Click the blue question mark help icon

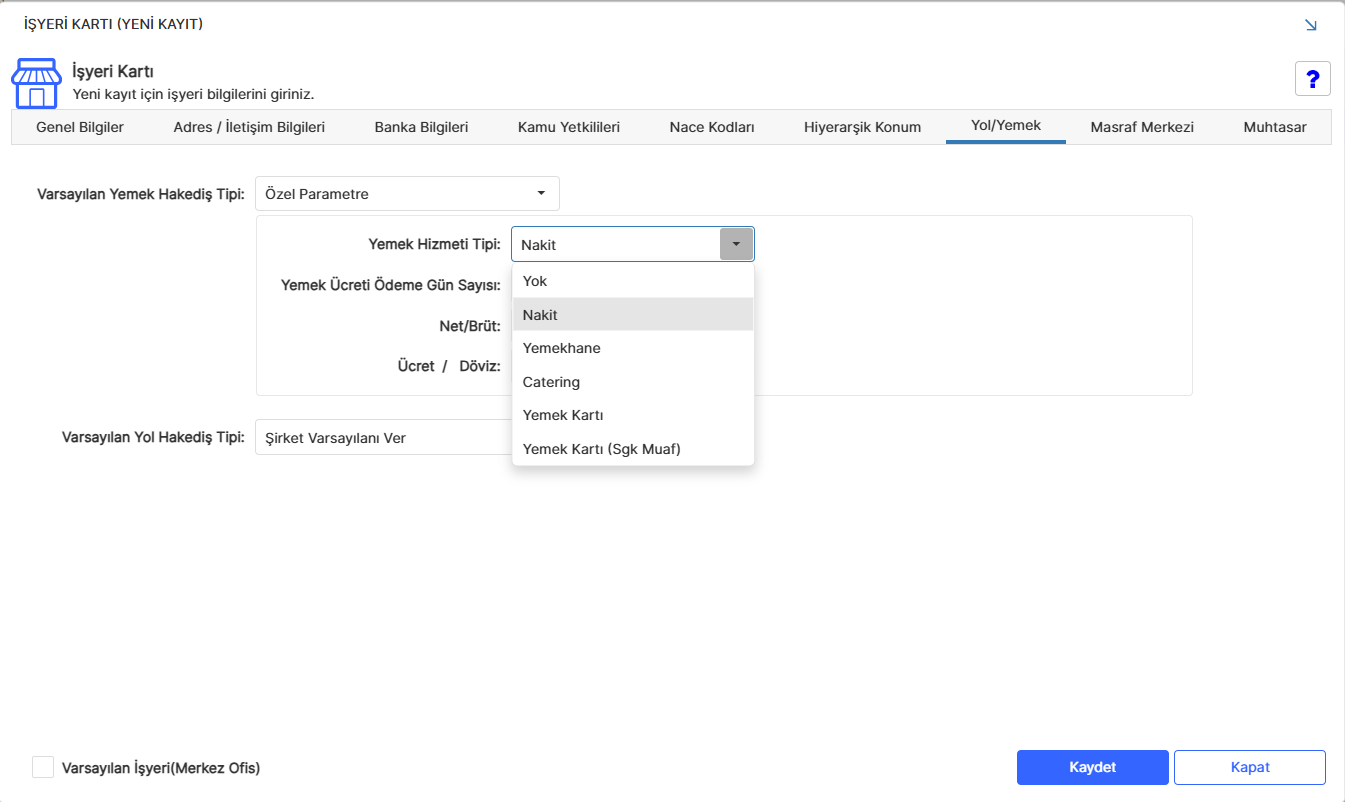(x=1312, y=78)
